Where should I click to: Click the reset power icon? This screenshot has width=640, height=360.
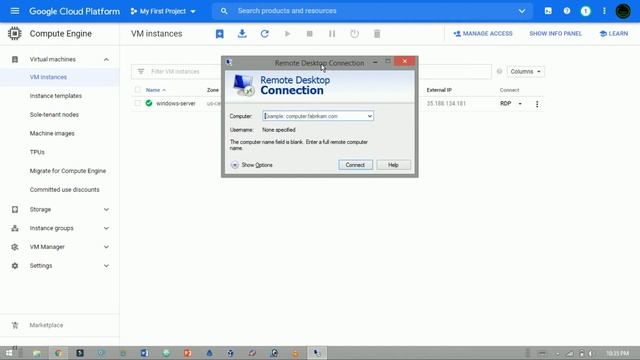[354, 34]
